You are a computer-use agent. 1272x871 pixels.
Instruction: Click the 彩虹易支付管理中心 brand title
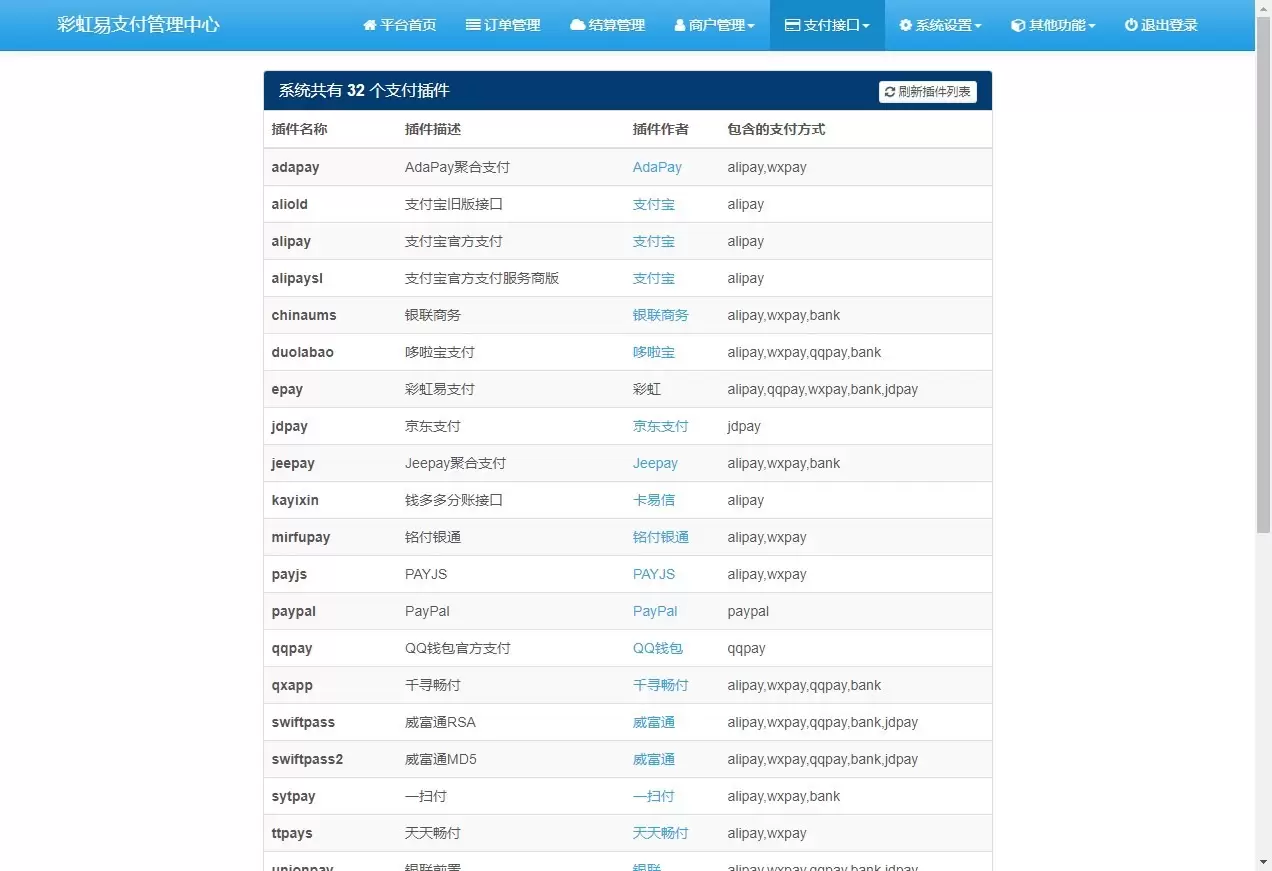pyautogui.click(x=138, y=25)
